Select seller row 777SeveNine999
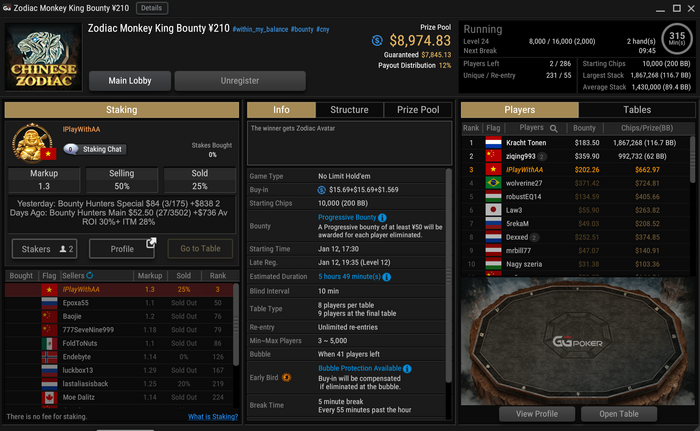700x431 pixels. pyautogui.click(x=119, y=330)
